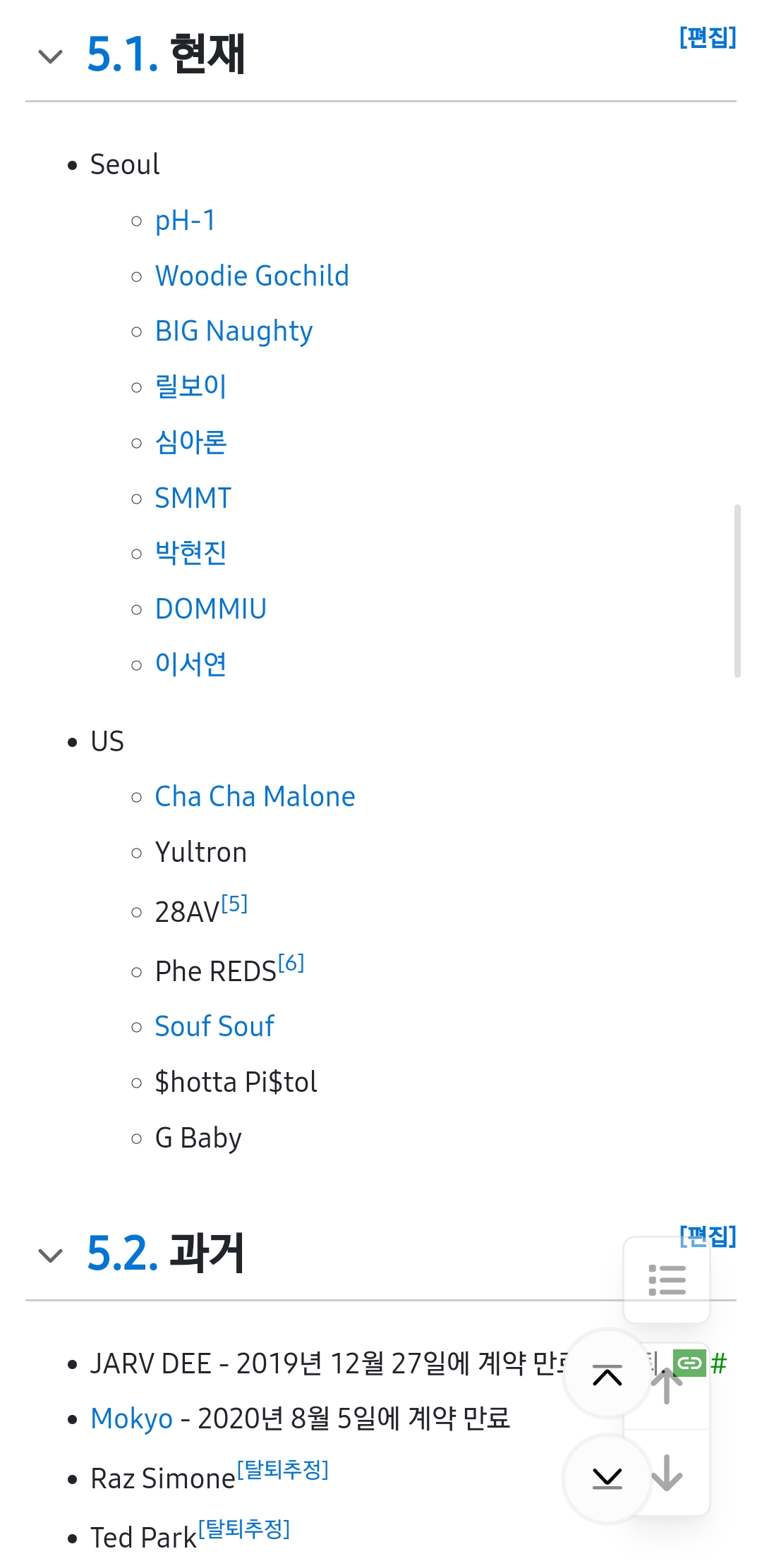Collapse the 5.2 과거 section
Screen dimensions: 762x1568
pos(50,1256)
